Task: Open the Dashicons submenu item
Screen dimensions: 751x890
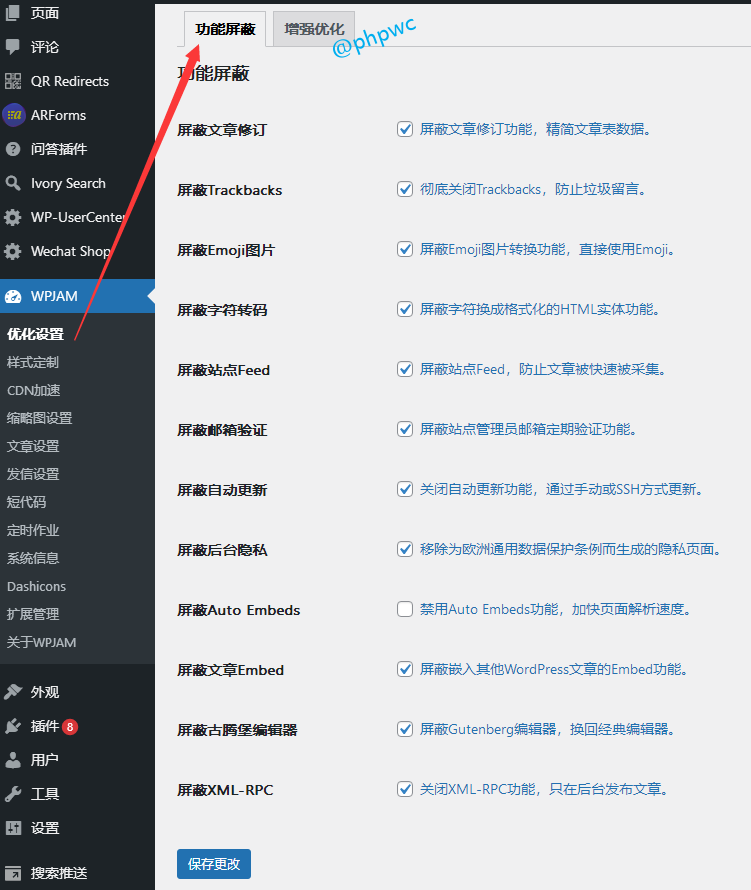Action: coord(36,586)
